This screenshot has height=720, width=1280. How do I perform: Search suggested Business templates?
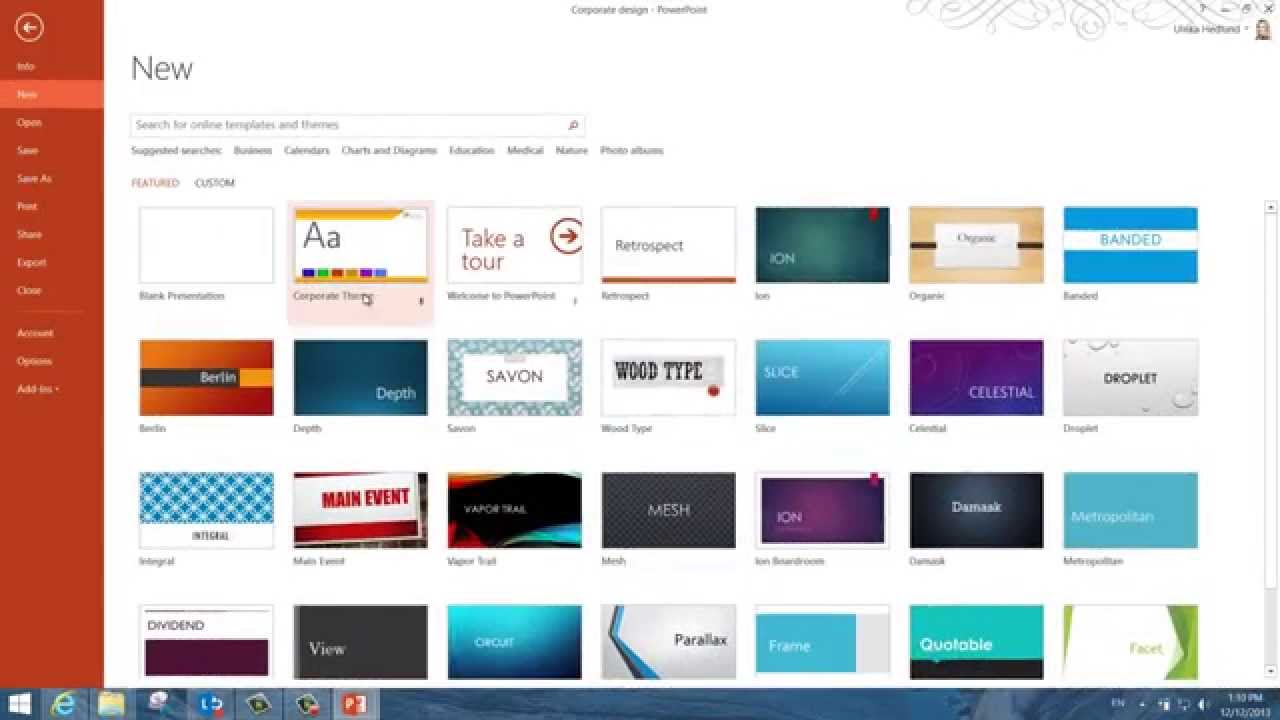point(253,151)
